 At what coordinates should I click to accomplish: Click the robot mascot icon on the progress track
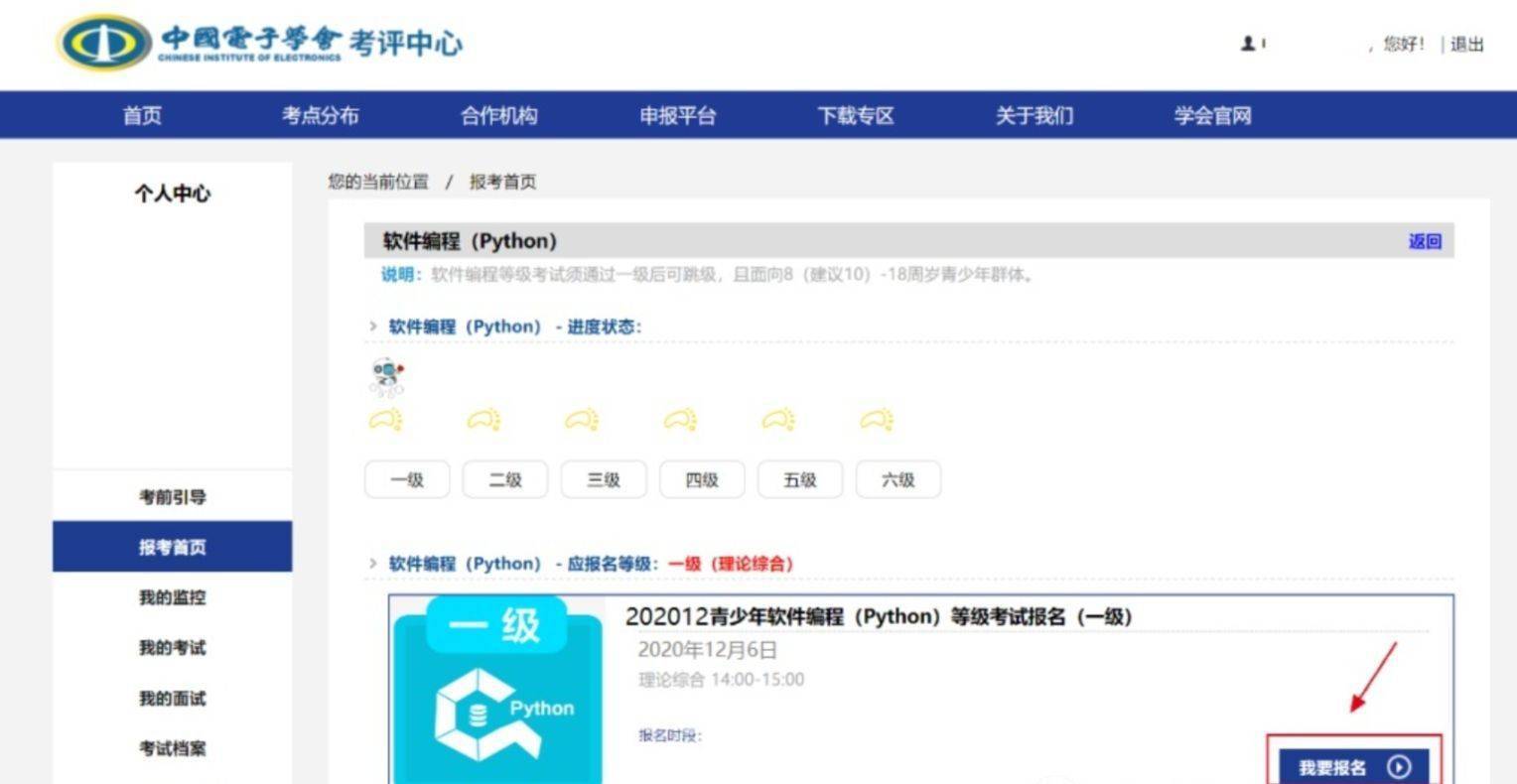pos(386,375)
